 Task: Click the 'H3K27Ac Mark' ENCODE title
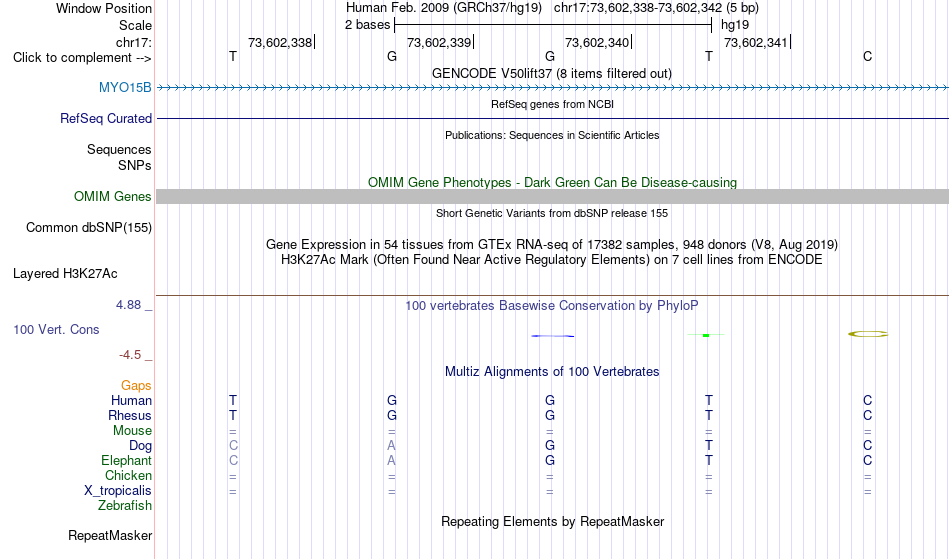[552, 260]
